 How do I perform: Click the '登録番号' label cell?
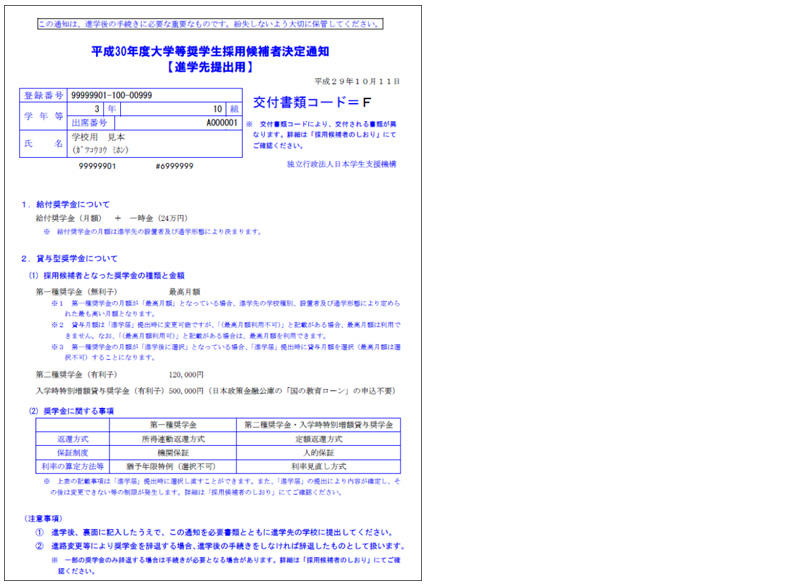pyautogui.click(x=43, y=95)
